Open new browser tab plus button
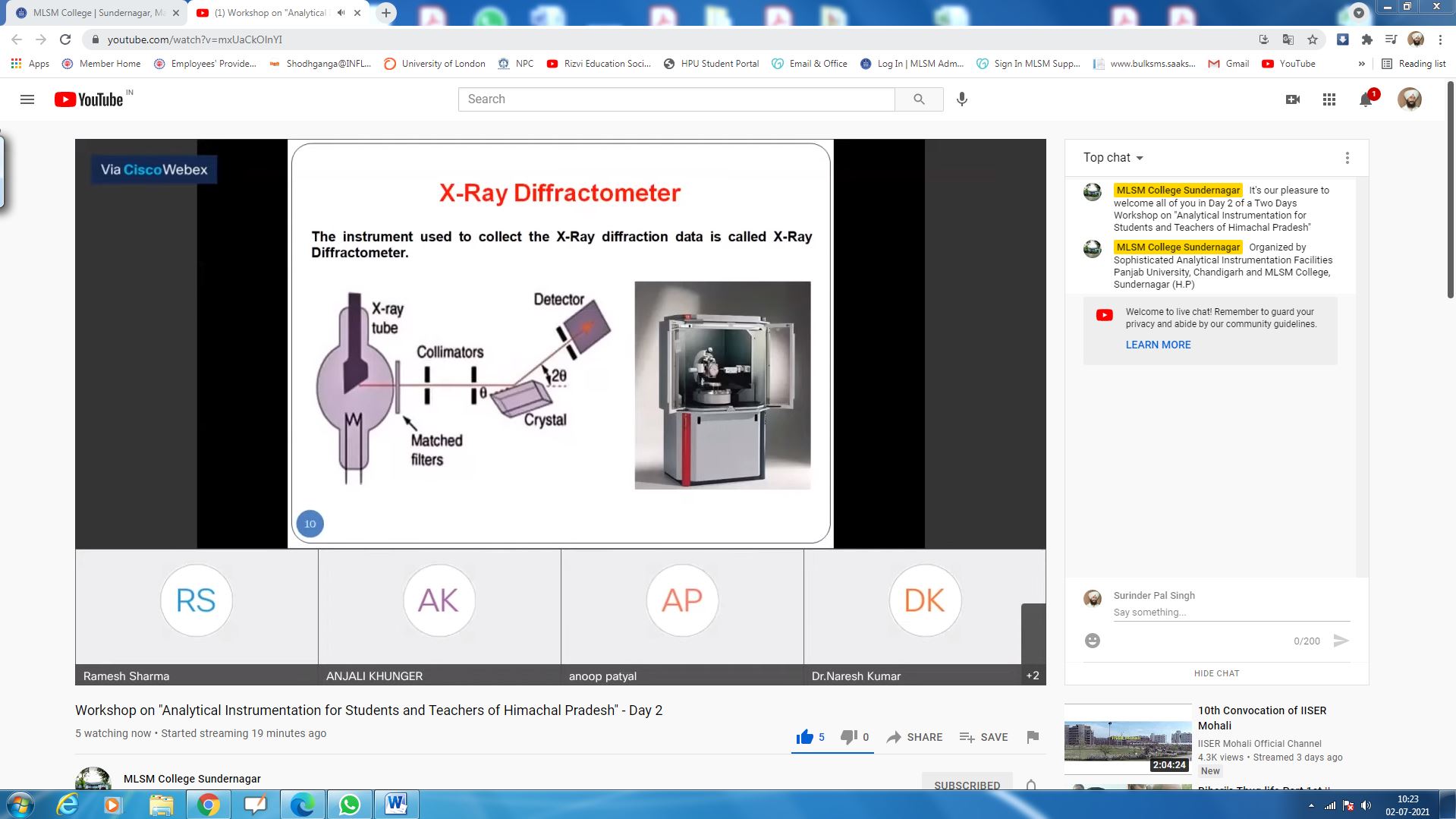 pyautogui.click(x=386, y=13)
